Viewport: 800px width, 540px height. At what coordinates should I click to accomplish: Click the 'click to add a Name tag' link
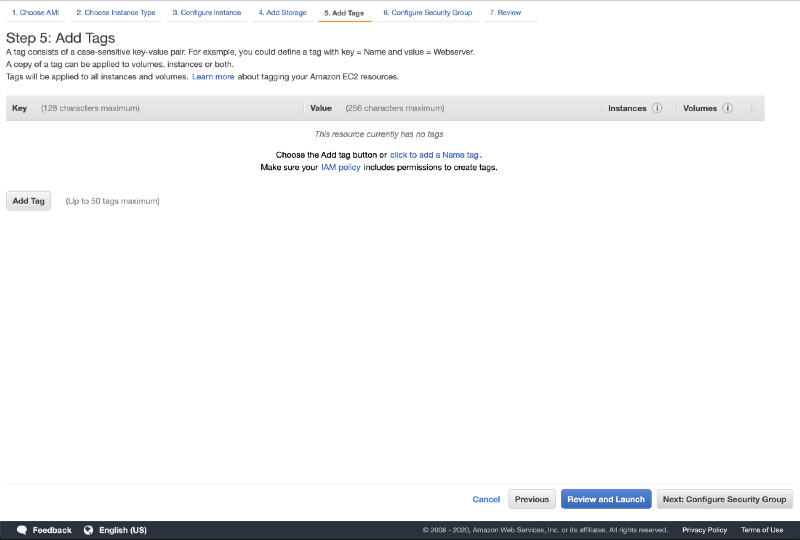pyautogui.click(x=435, y=155)
